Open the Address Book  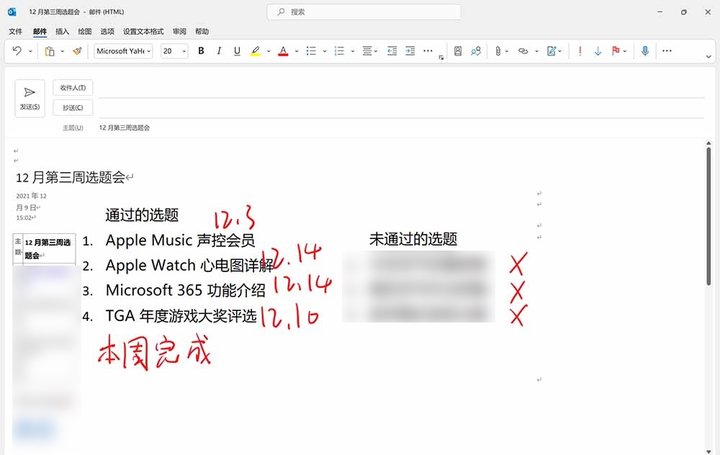tap(457, 51)
